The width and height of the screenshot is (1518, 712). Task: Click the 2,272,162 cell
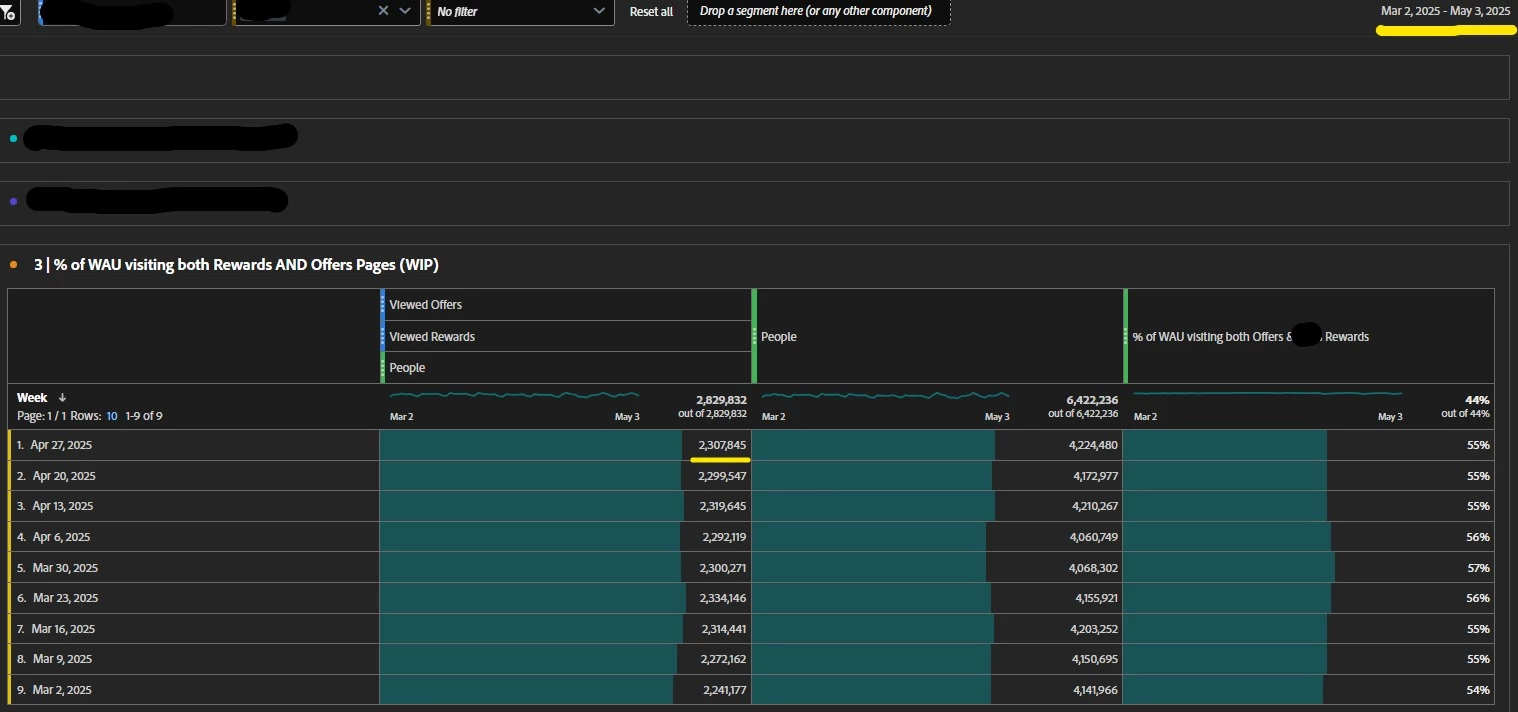565,659
